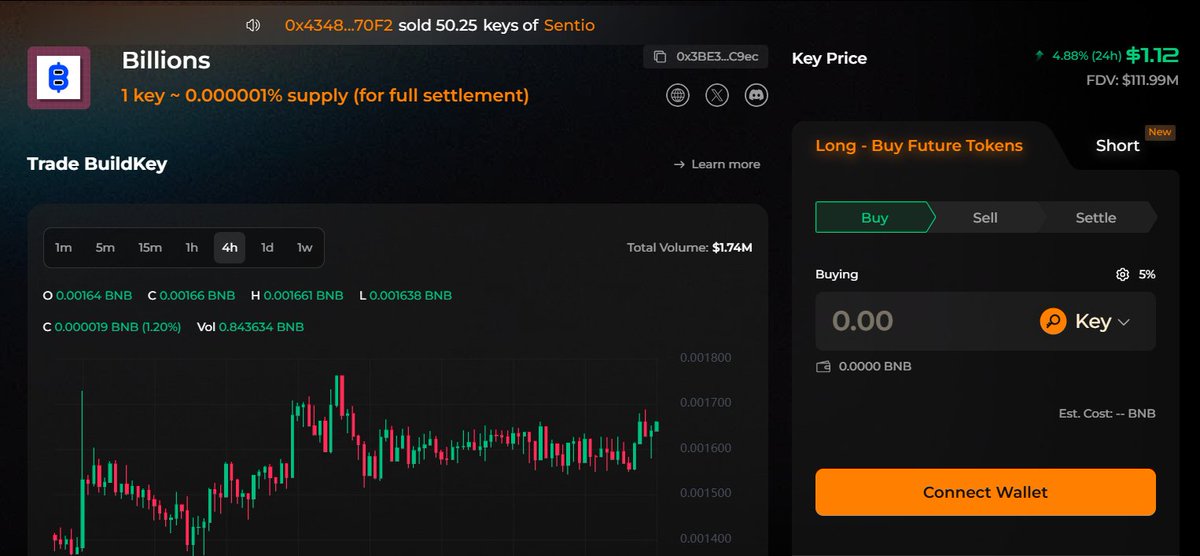Click the $1.12 key price

pyautogui.click(x=1153, y=56)
